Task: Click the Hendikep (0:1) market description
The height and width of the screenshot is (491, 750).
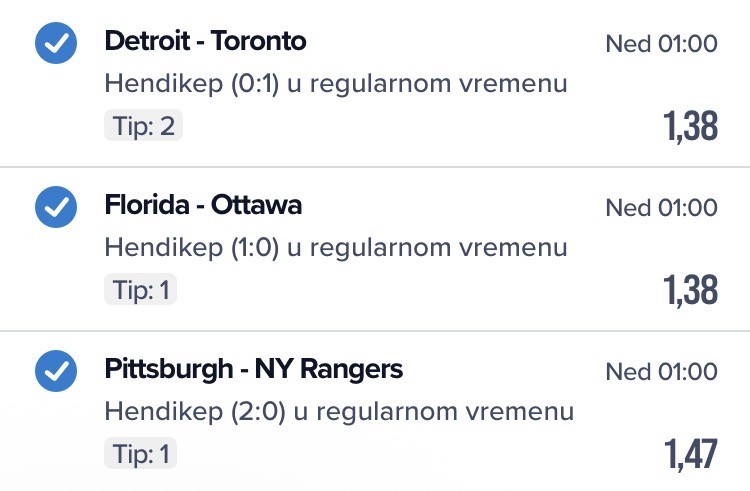Action: click(336, 83)
